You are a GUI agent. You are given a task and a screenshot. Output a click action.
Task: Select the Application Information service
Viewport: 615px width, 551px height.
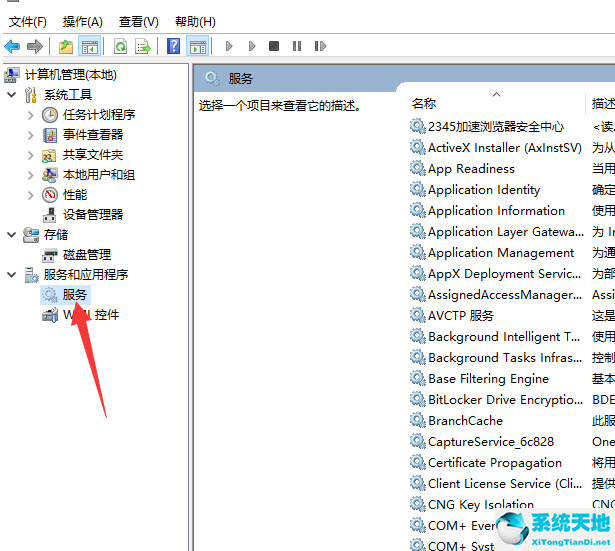click(x=496, y=211)
